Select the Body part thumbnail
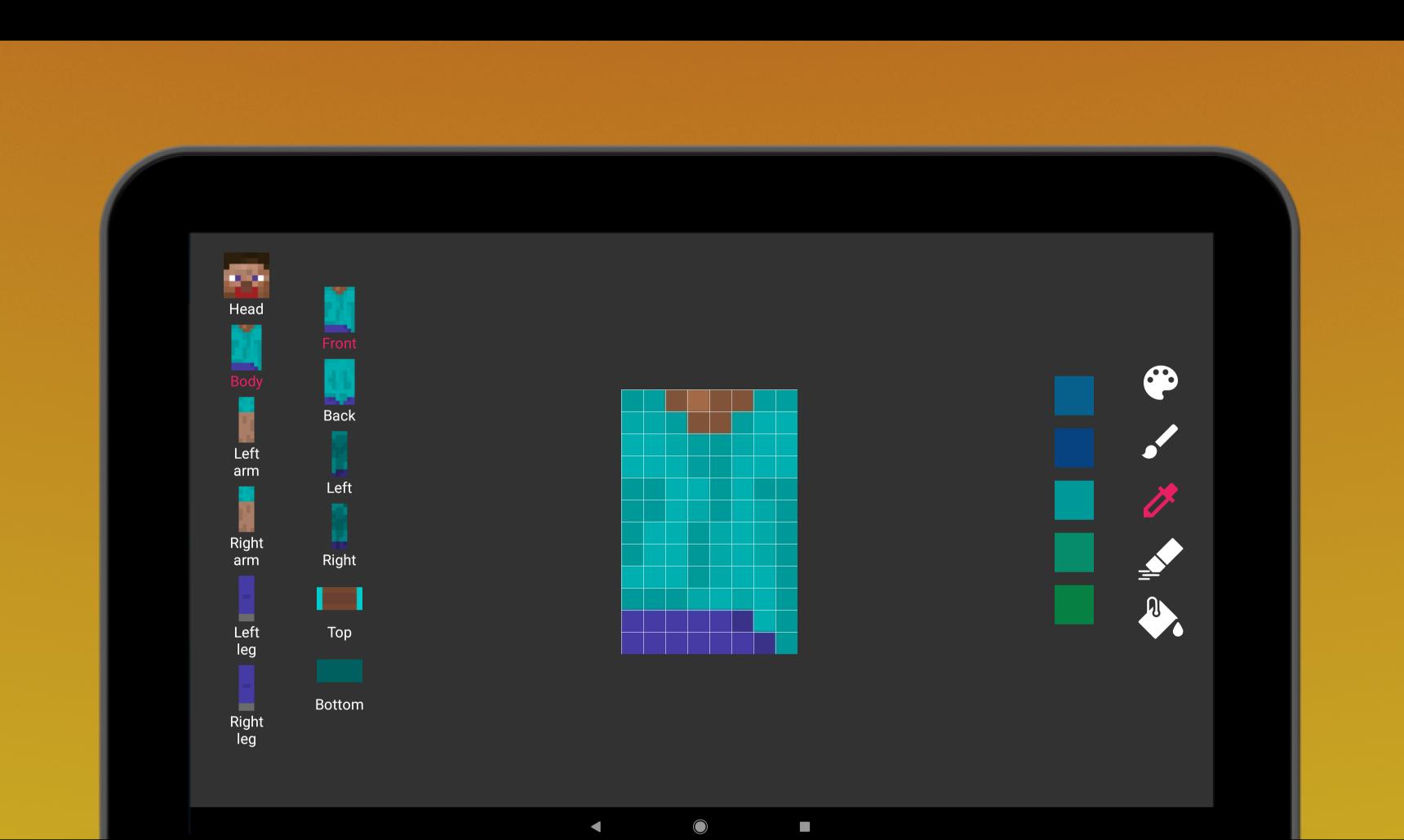1404x840 pixels. coord(246,348)
